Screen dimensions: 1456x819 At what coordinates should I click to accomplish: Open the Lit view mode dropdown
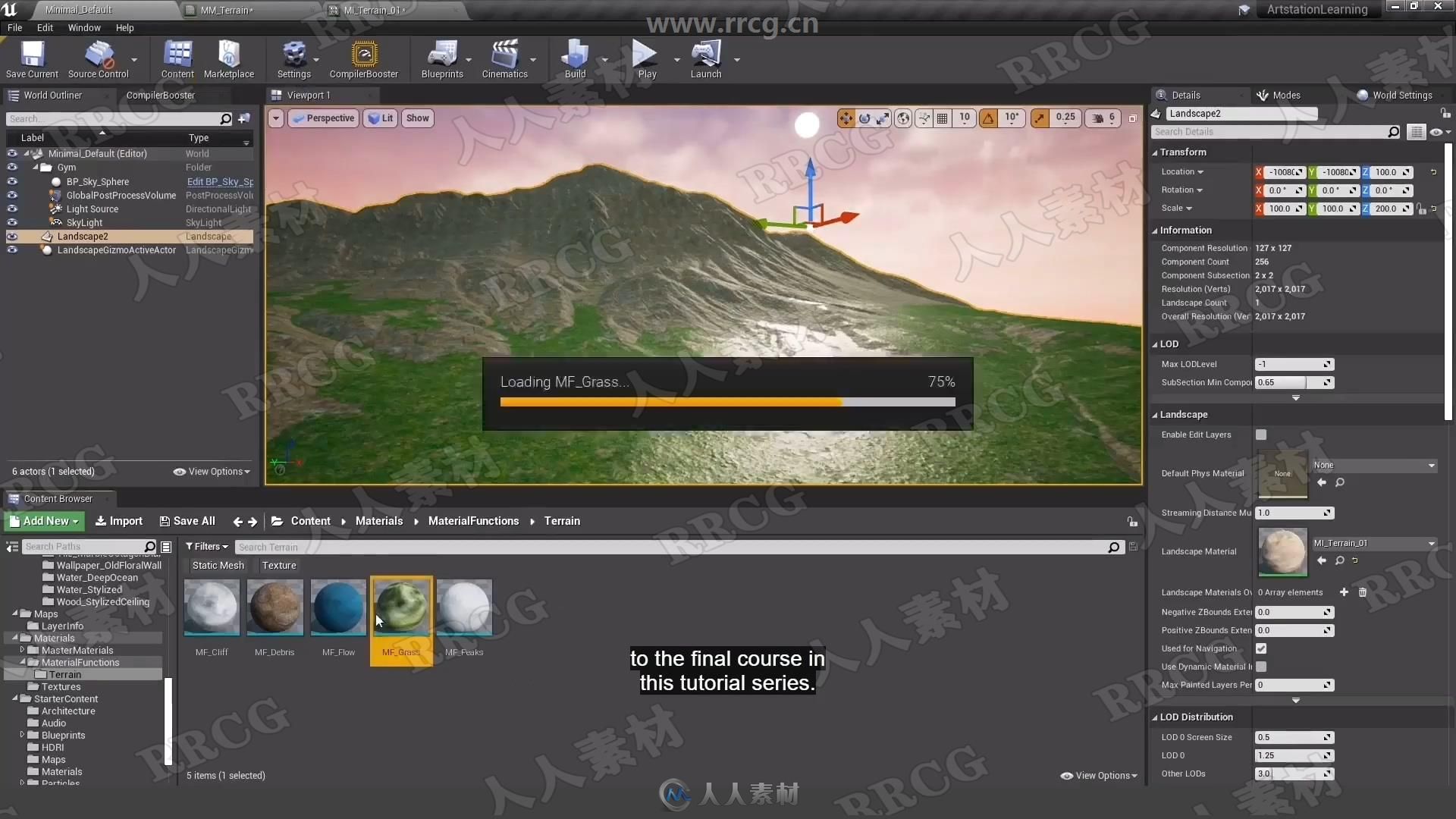(381, 118)
